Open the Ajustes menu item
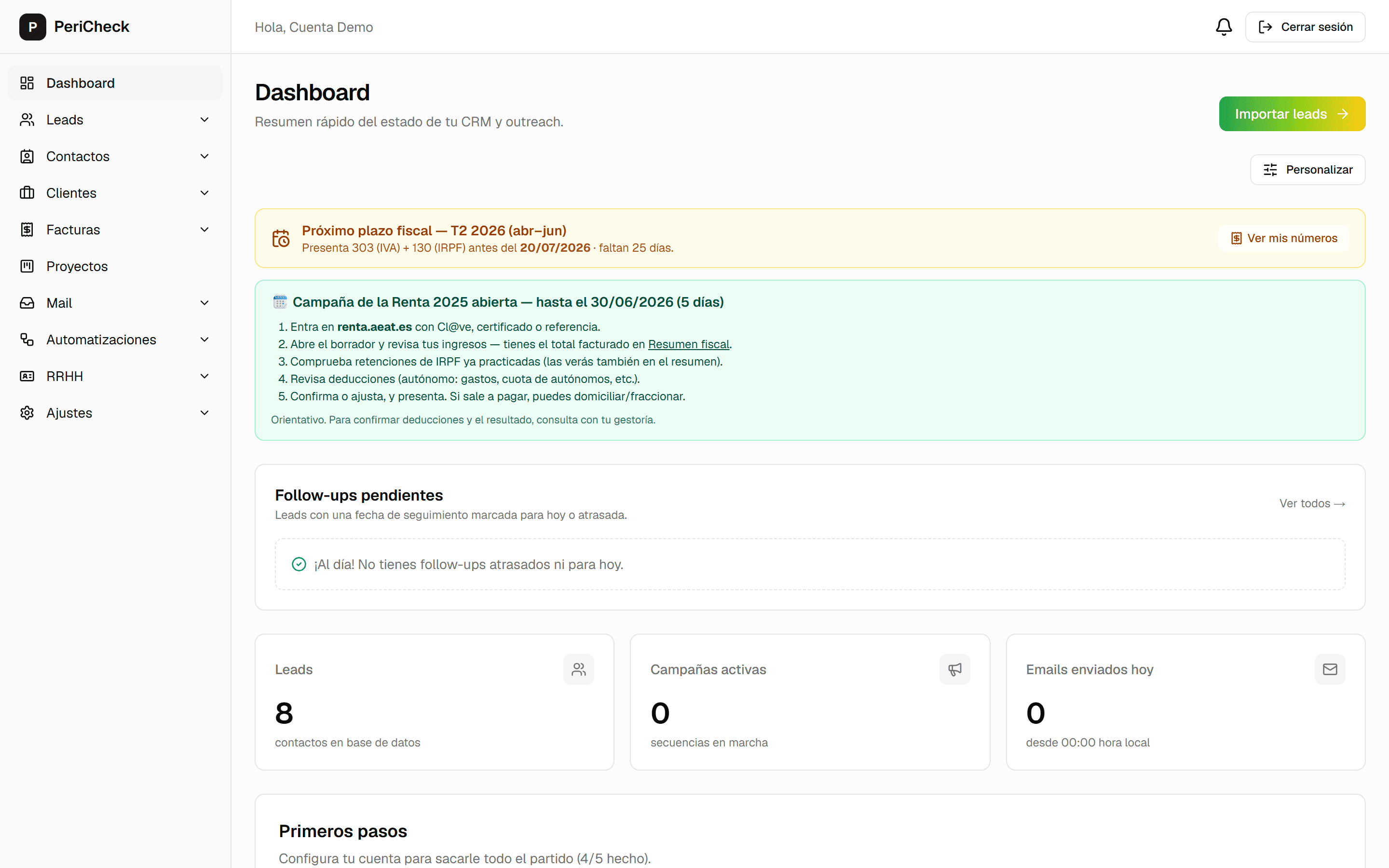This screenshot has height=868, width=1389. coord(115,413)
